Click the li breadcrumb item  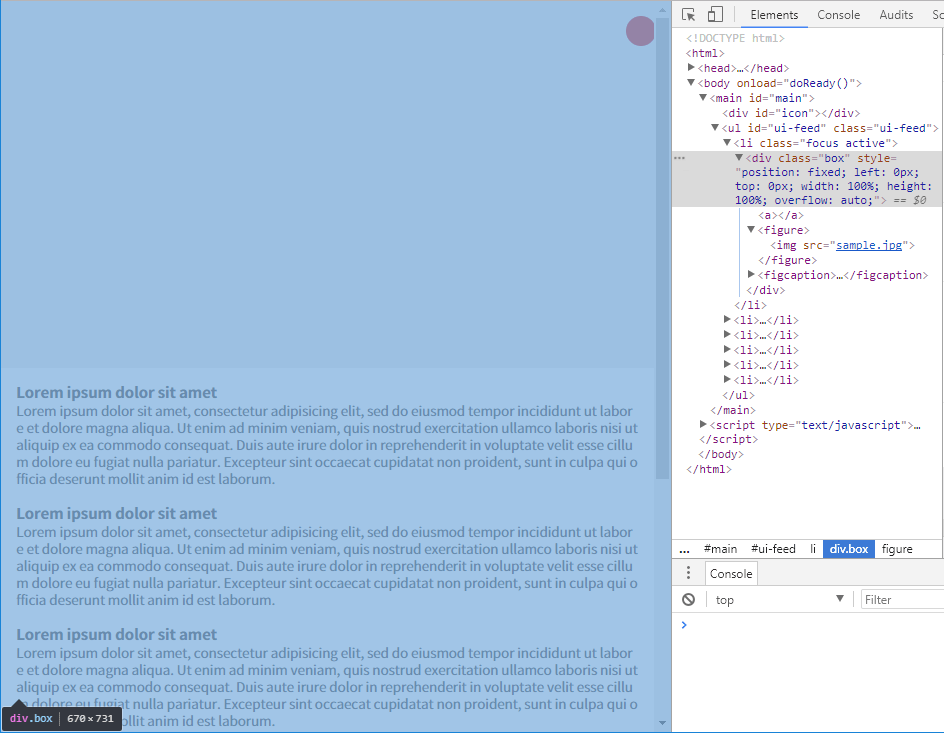click(x=813, y=549)
